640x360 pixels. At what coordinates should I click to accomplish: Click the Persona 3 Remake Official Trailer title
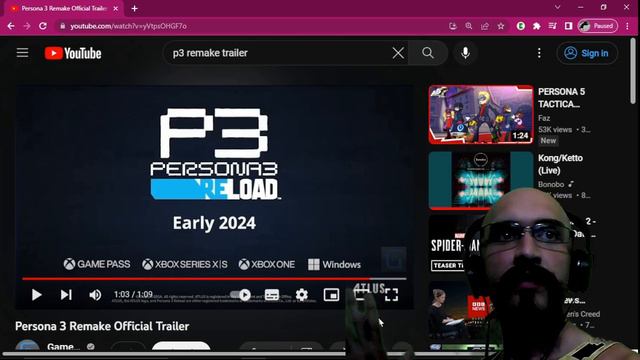[x=102, y=326]
